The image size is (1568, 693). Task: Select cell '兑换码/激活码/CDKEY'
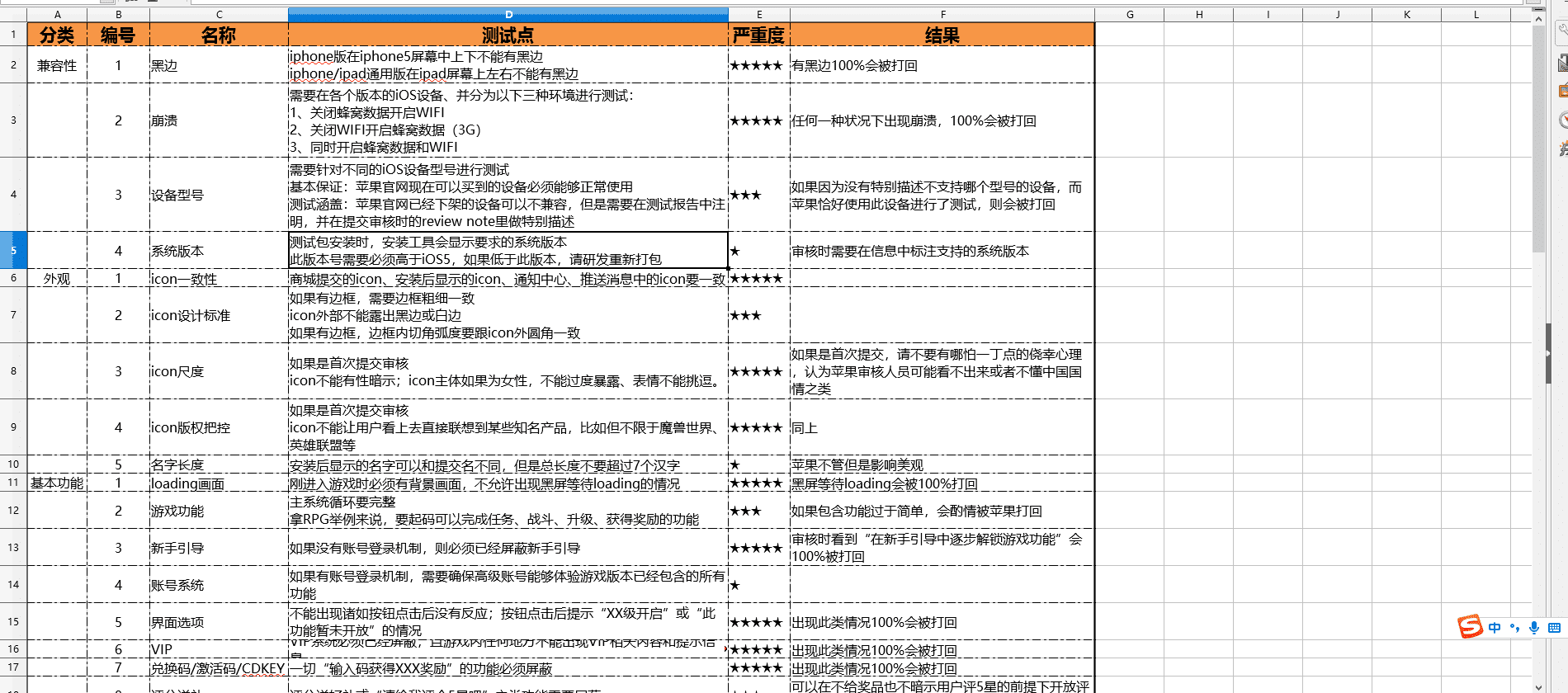point(219,668)
